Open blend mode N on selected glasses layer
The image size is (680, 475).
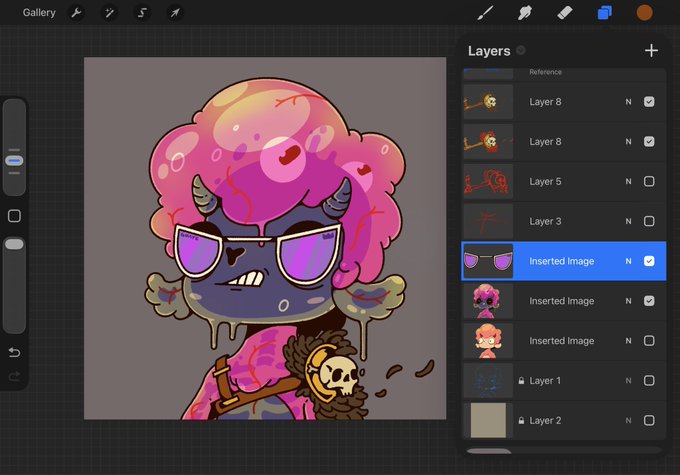pyautogui.click(x=628, y=261)
